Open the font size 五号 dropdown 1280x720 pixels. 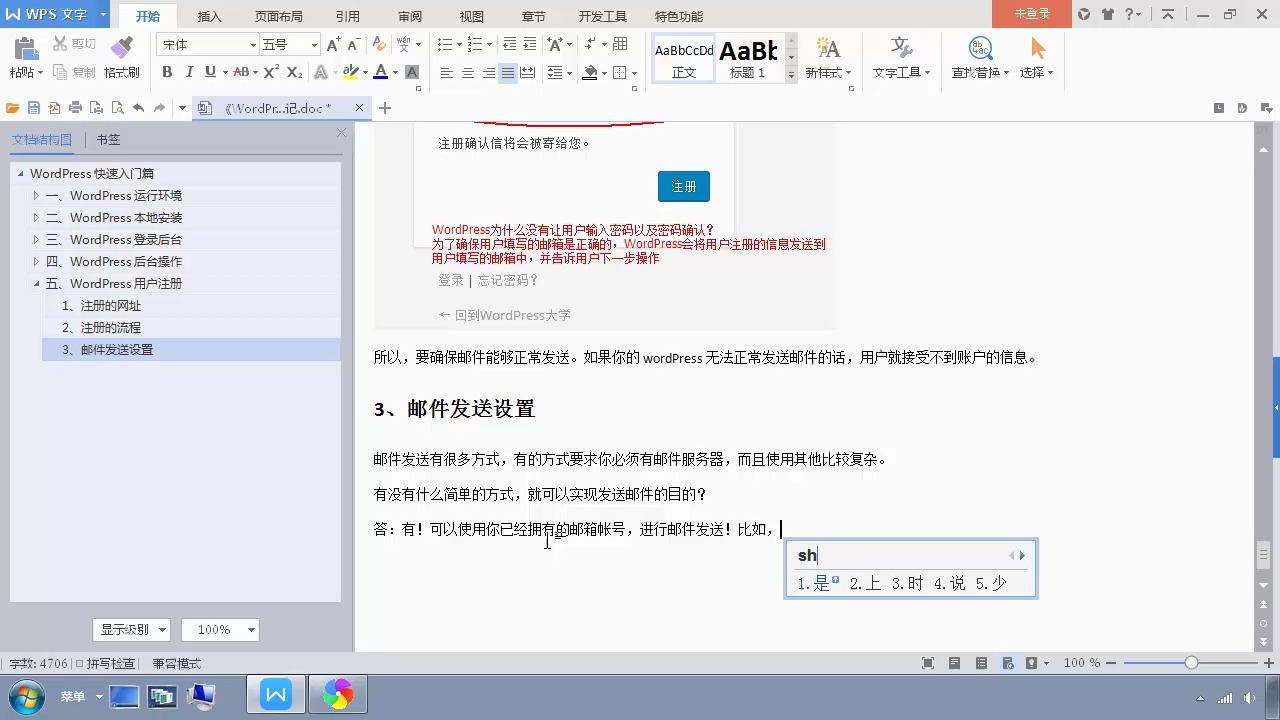coord(314,45)
